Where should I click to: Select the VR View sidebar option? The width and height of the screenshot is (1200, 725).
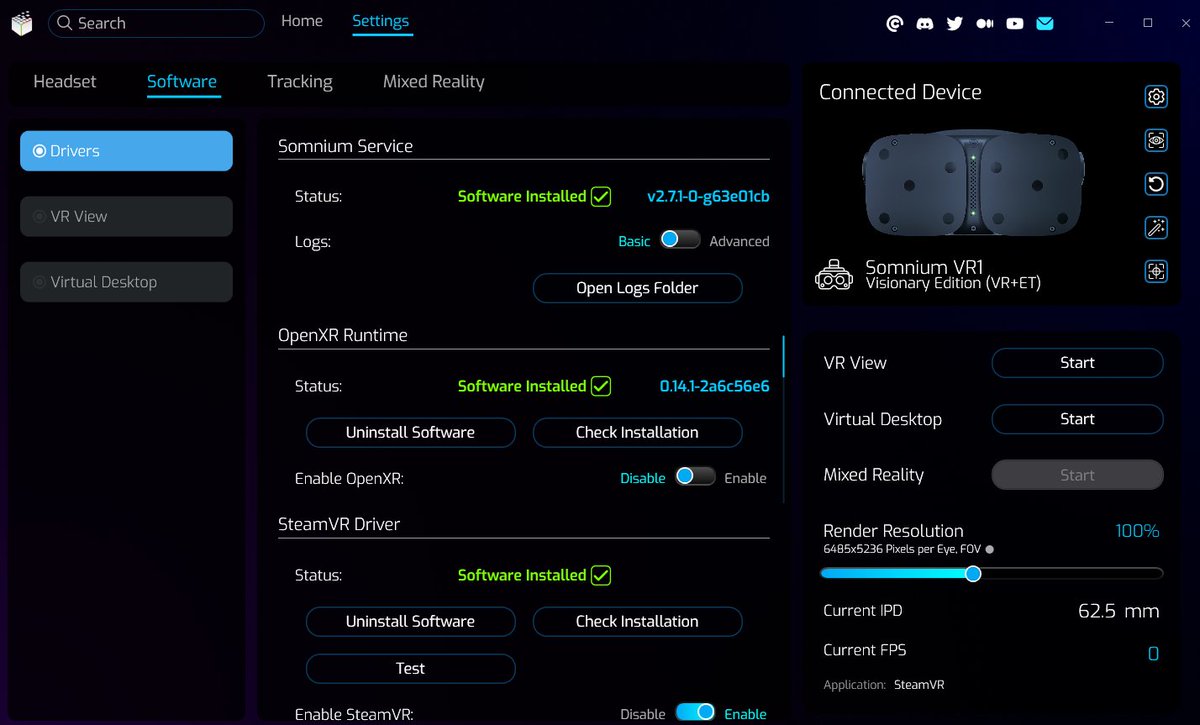click(x=126, y=216)
